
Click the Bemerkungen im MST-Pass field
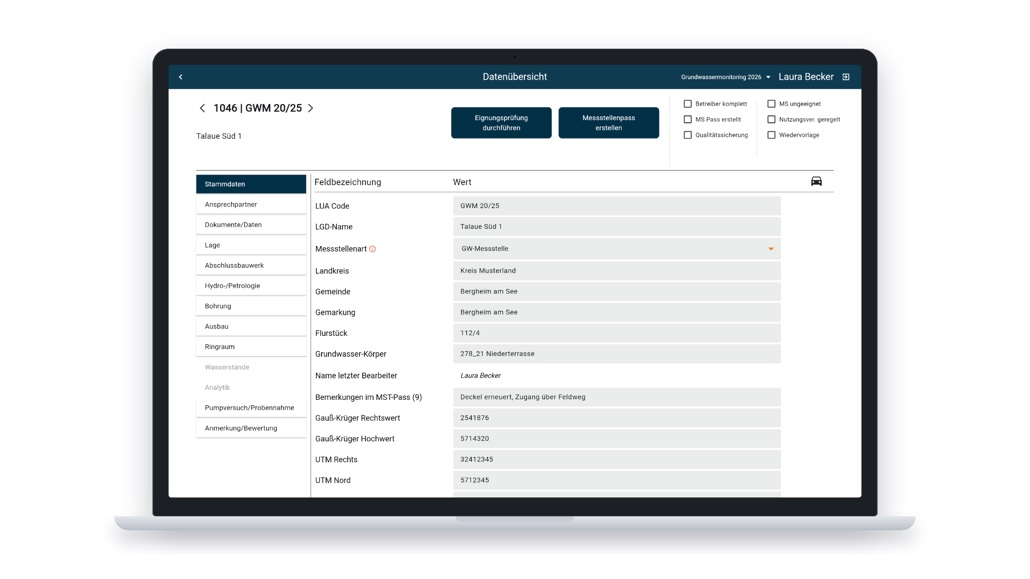617,397
